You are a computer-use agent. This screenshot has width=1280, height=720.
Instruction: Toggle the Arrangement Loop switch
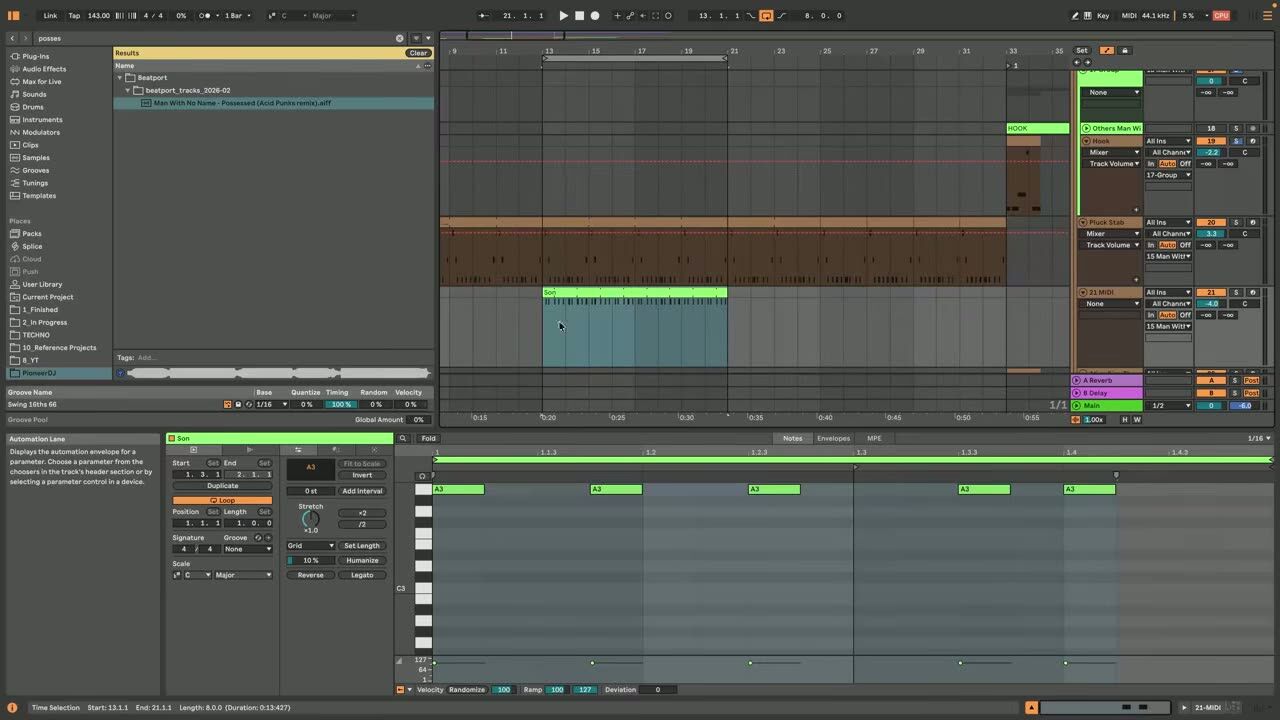pyautogui.click(x=766, y=16)
